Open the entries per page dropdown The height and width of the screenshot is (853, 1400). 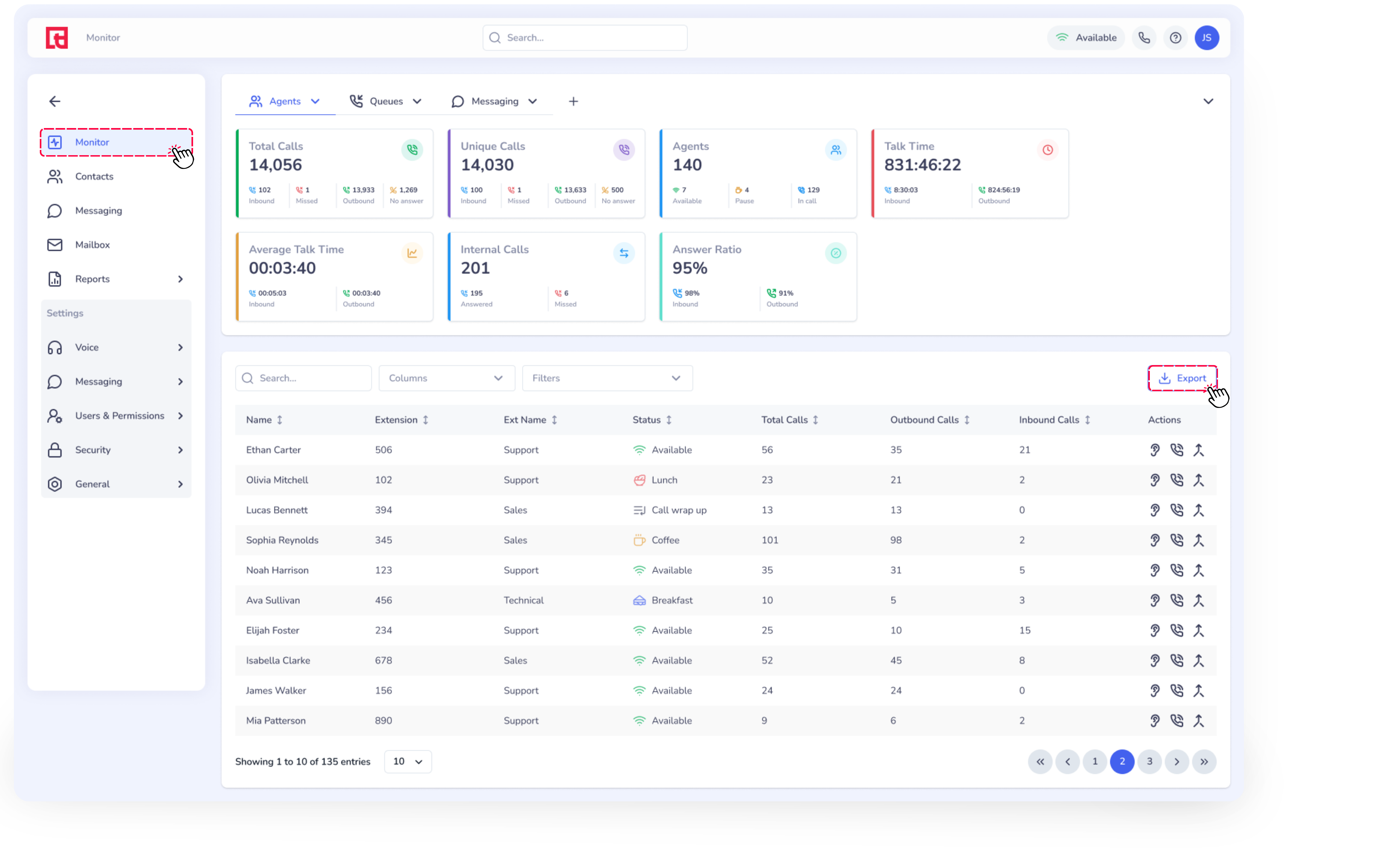(x=407, y=761)
